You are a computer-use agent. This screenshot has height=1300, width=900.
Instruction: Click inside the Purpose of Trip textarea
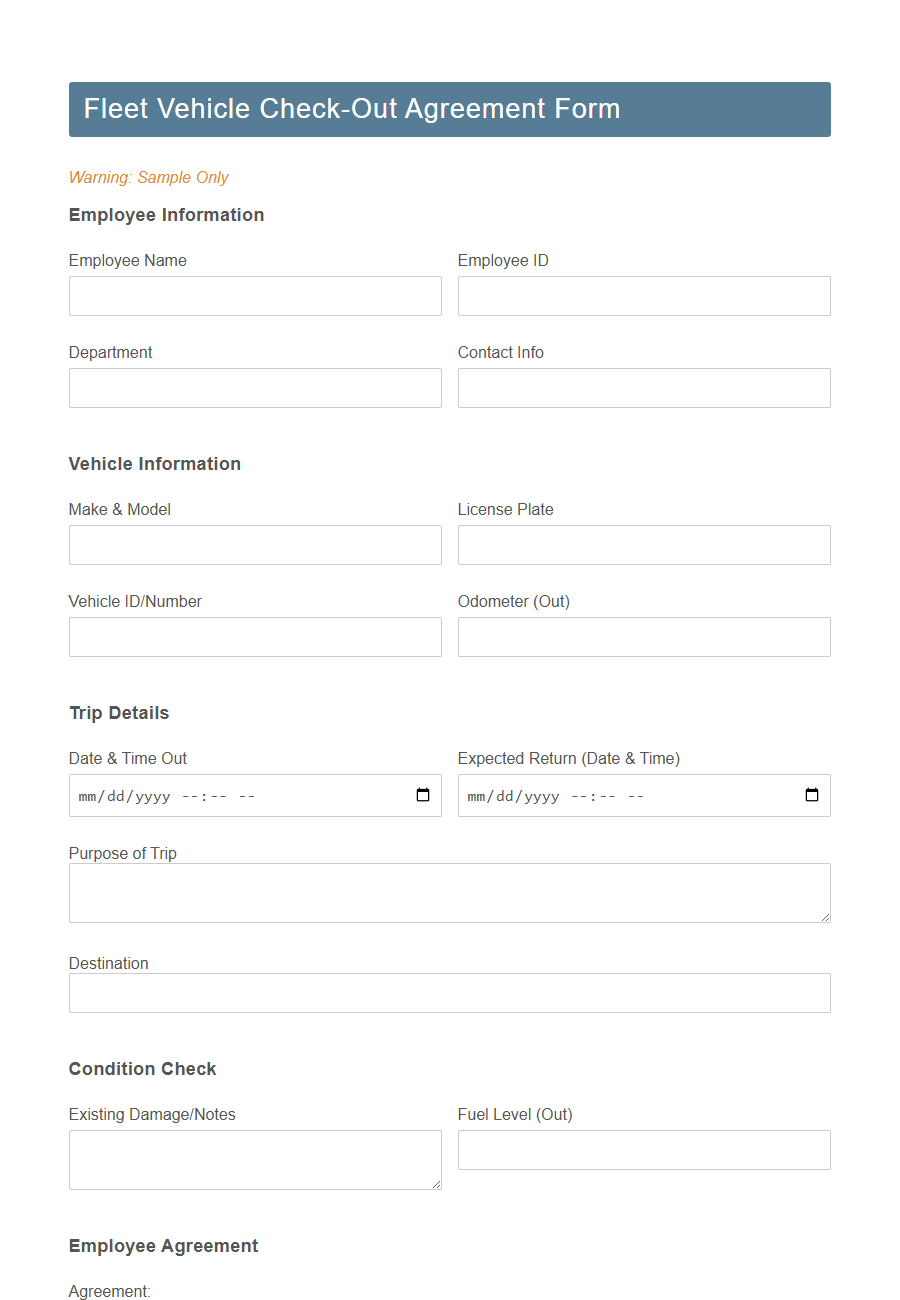pyautogui.click(x=449, y=890)
